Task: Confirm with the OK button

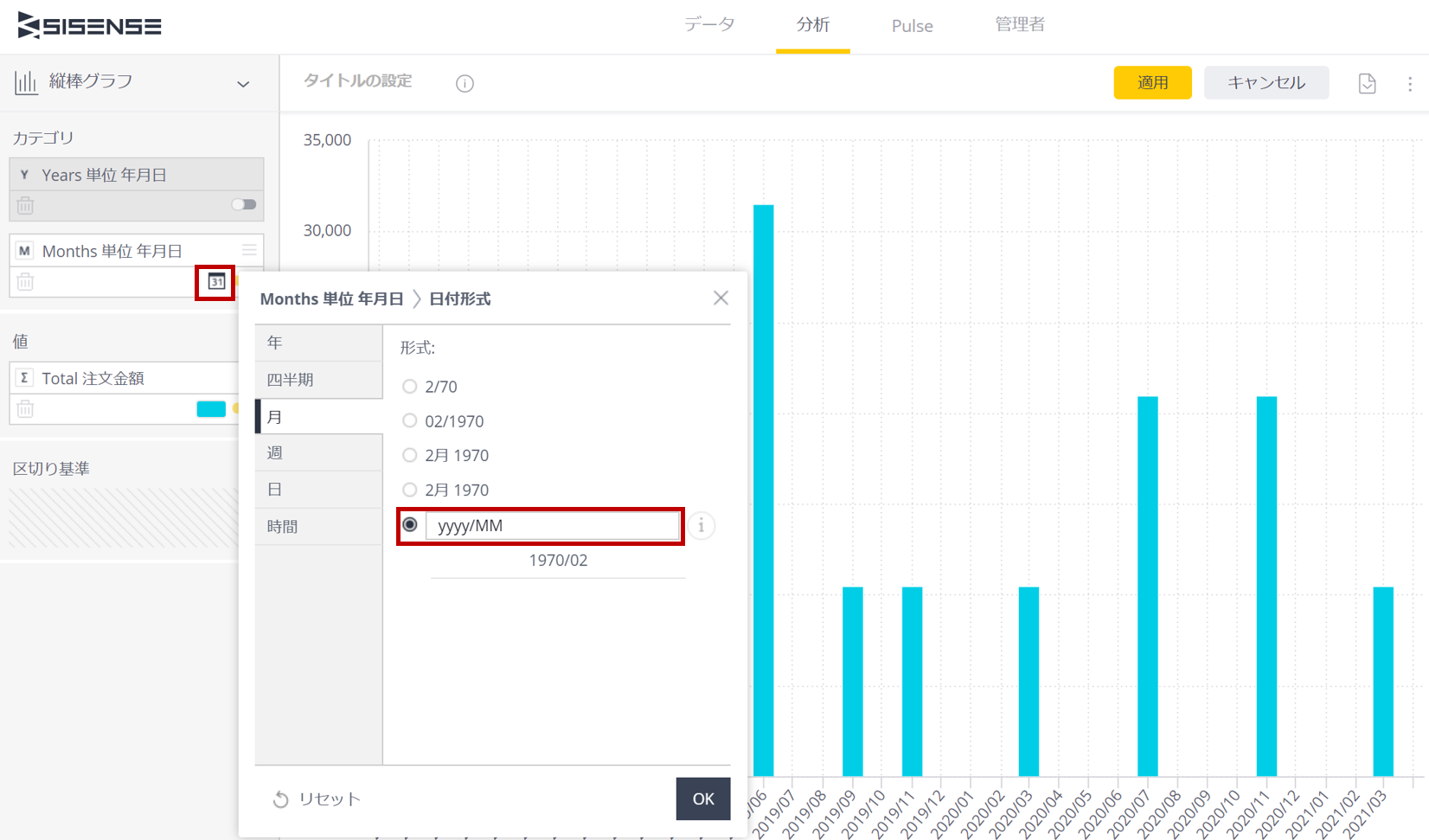Action: pos(703,798)
